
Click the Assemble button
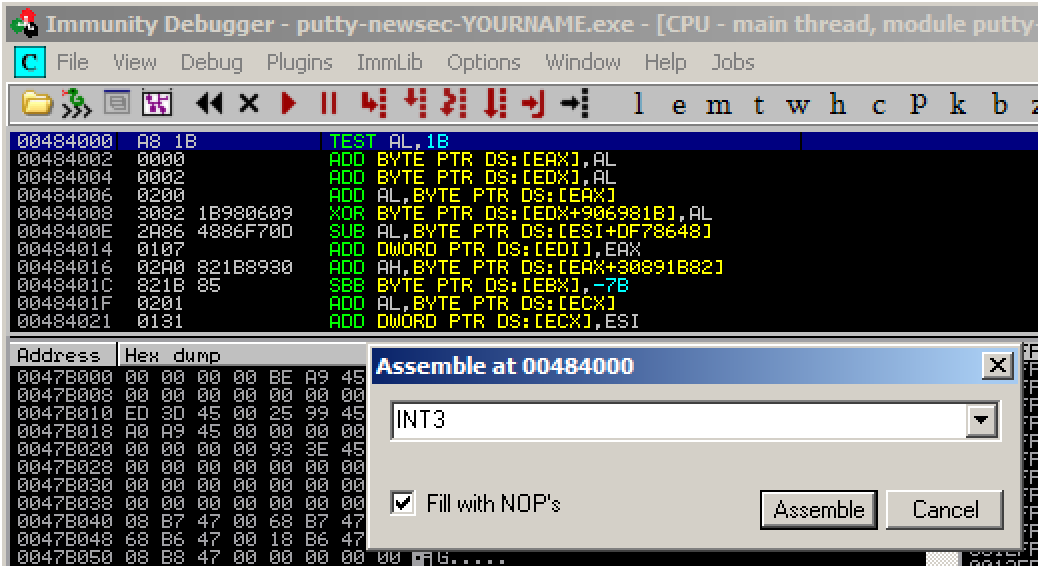point(819,510)
